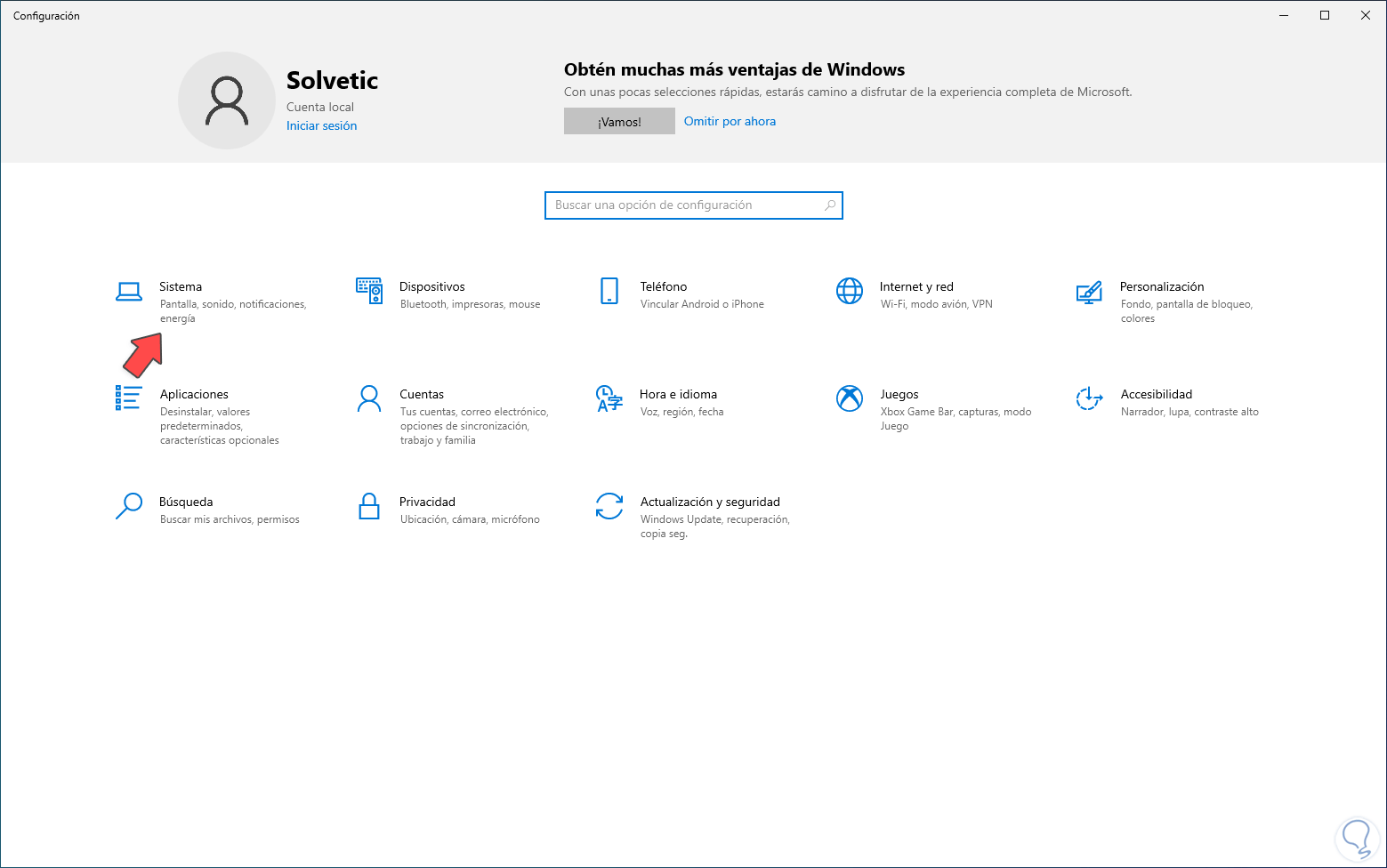Open Sistema settings laptop icon

[x=129, y=291]
